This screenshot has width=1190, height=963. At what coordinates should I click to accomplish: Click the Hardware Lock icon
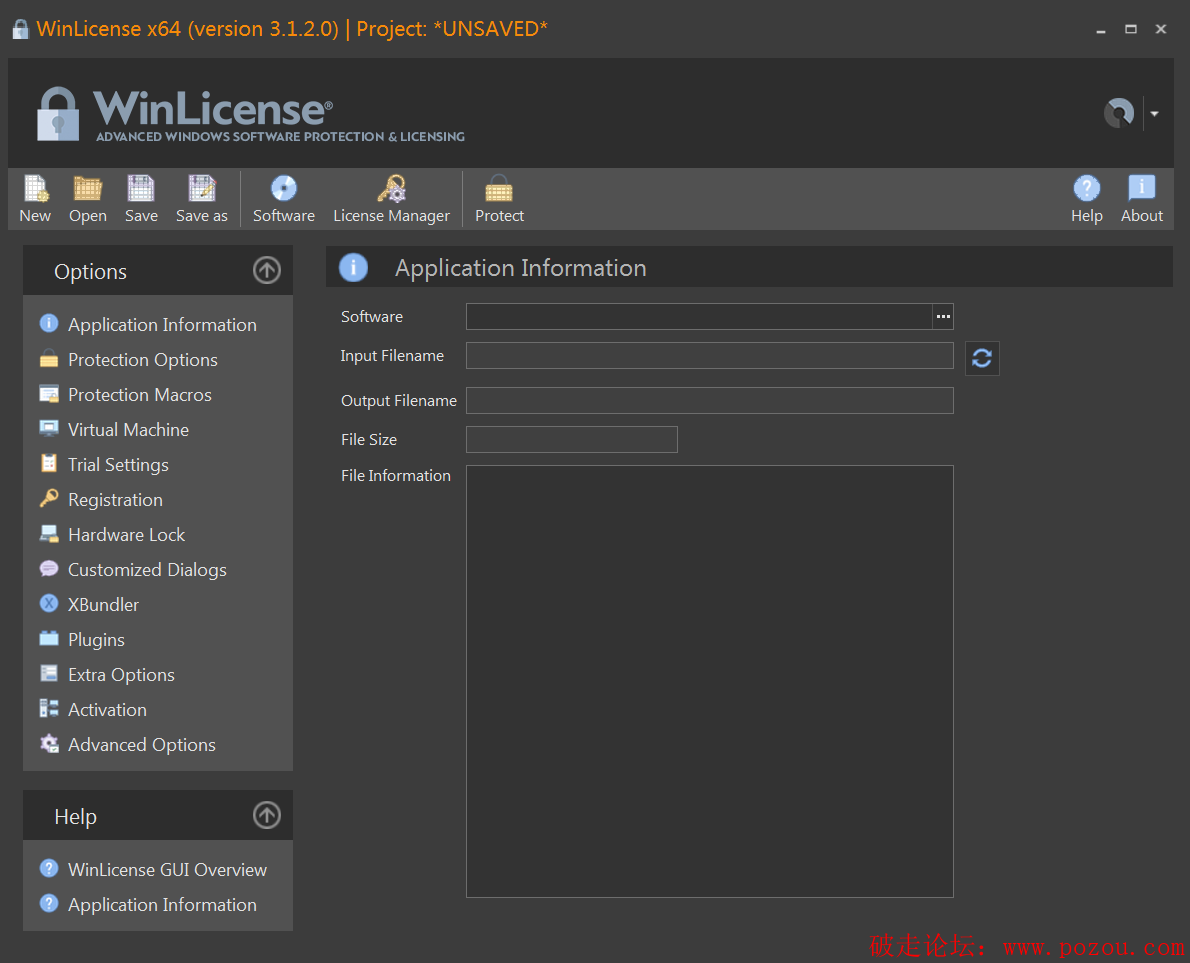click(x=49, y=533)
